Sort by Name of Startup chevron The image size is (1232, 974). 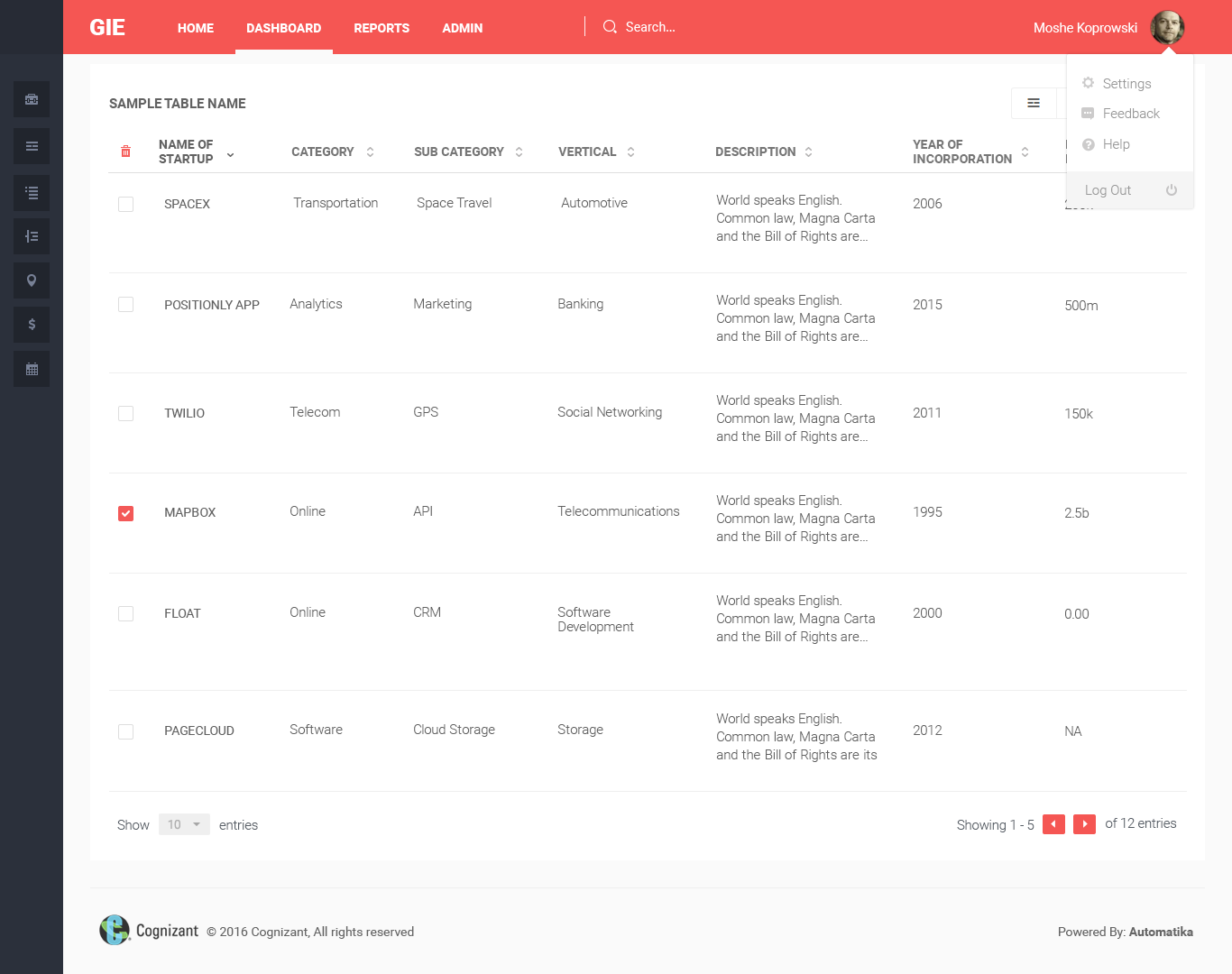230,155
